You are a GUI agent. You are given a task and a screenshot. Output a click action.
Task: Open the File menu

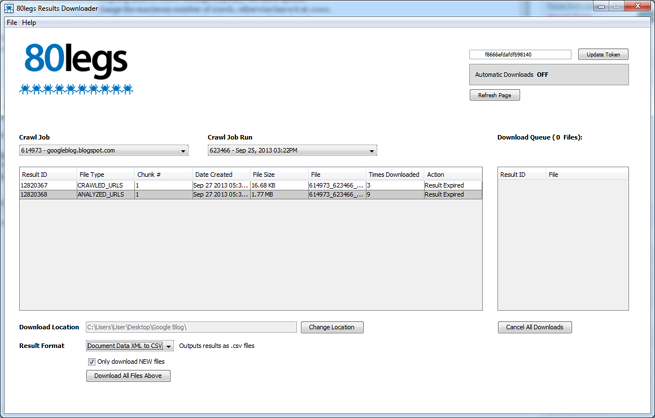[x=12, y=23]
